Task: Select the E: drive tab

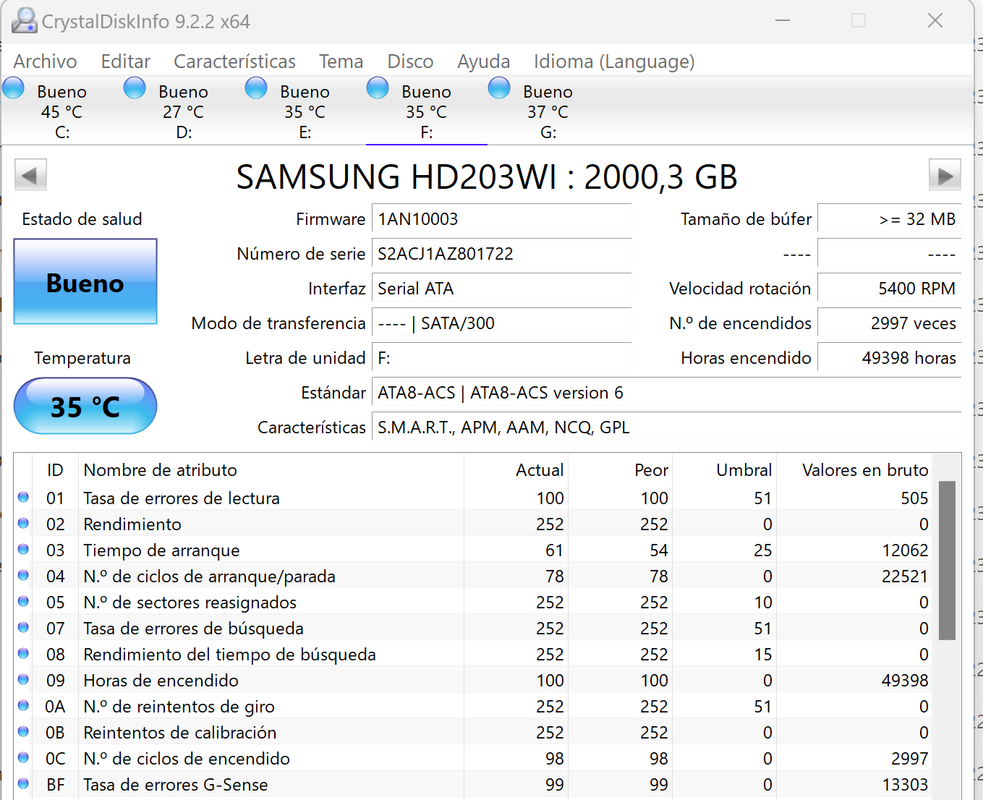Action: click(x=305, y=111)
